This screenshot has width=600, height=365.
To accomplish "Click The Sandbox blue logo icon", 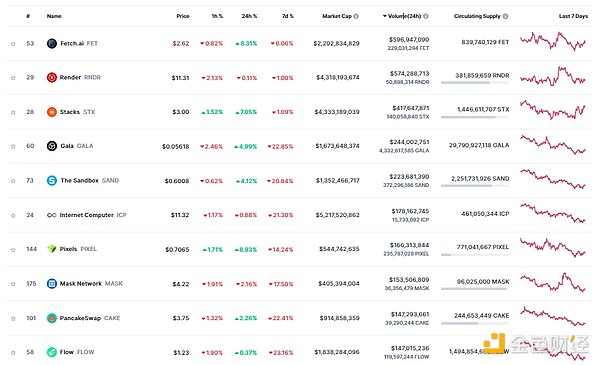I will point(52,180).
